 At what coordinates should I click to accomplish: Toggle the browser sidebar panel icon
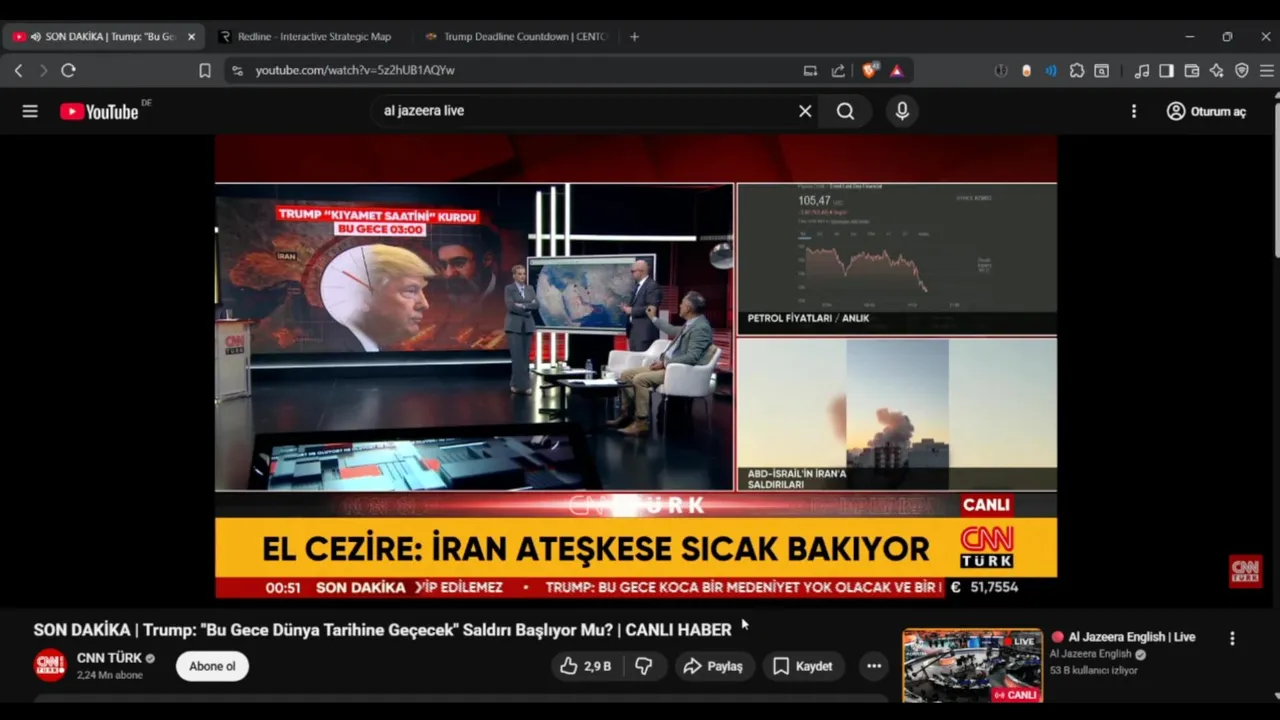[1166, 70]
